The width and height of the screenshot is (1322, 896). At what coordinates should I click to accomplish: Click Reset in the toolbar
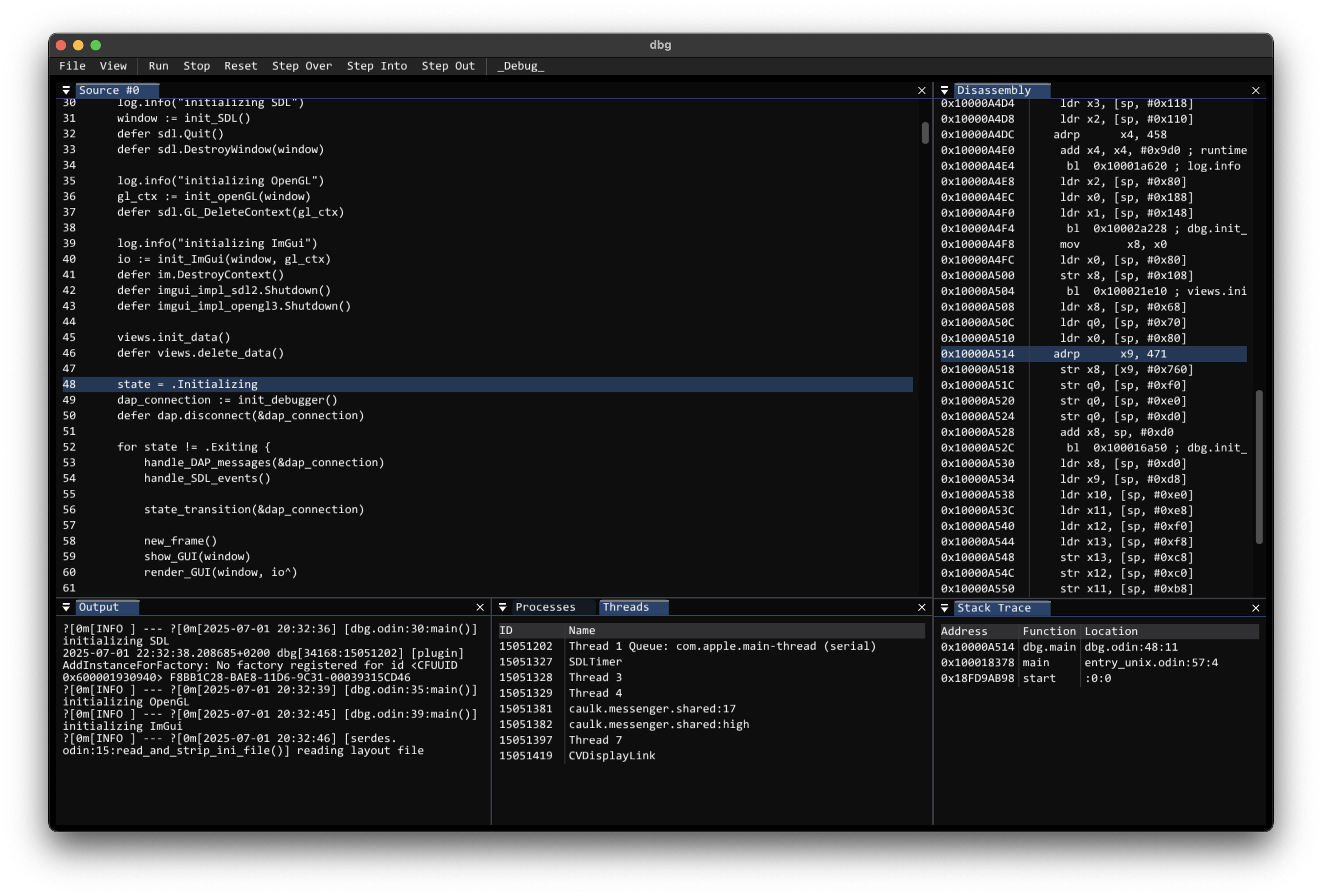click(x=240, y=66)
